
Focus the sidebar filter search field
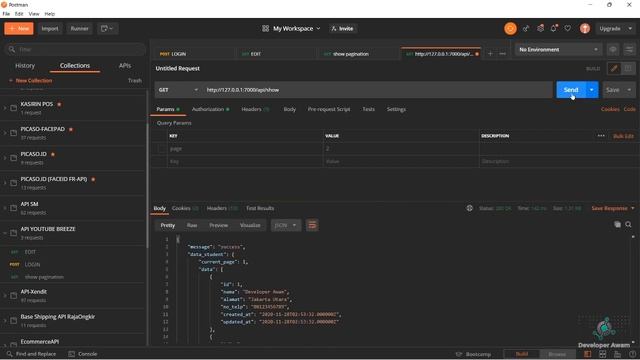(76, 49)
